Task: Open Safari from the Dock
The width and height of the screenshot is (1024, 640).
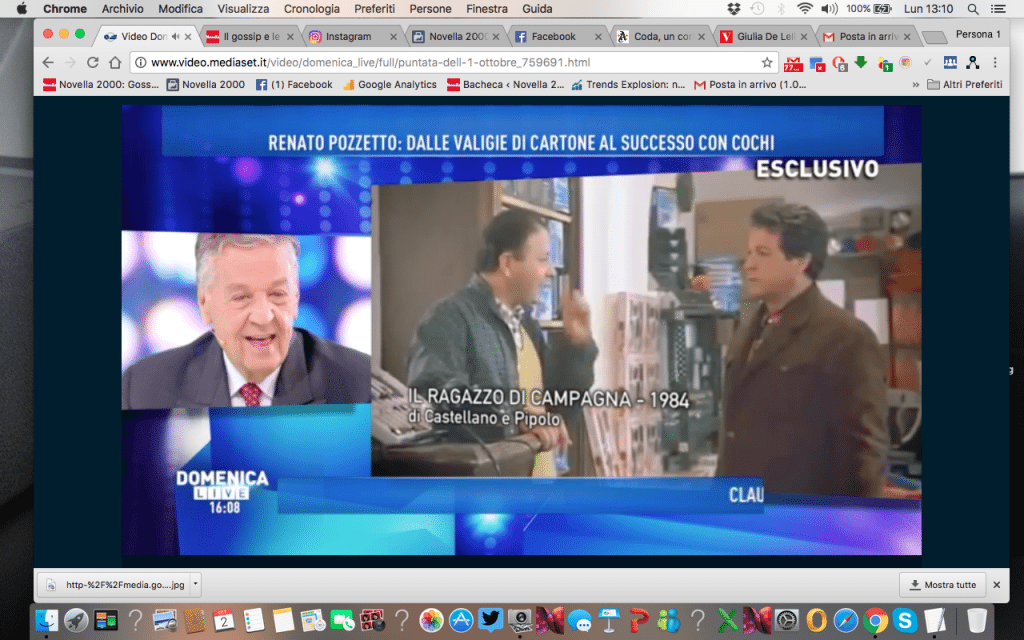Action: click(846, 620)
